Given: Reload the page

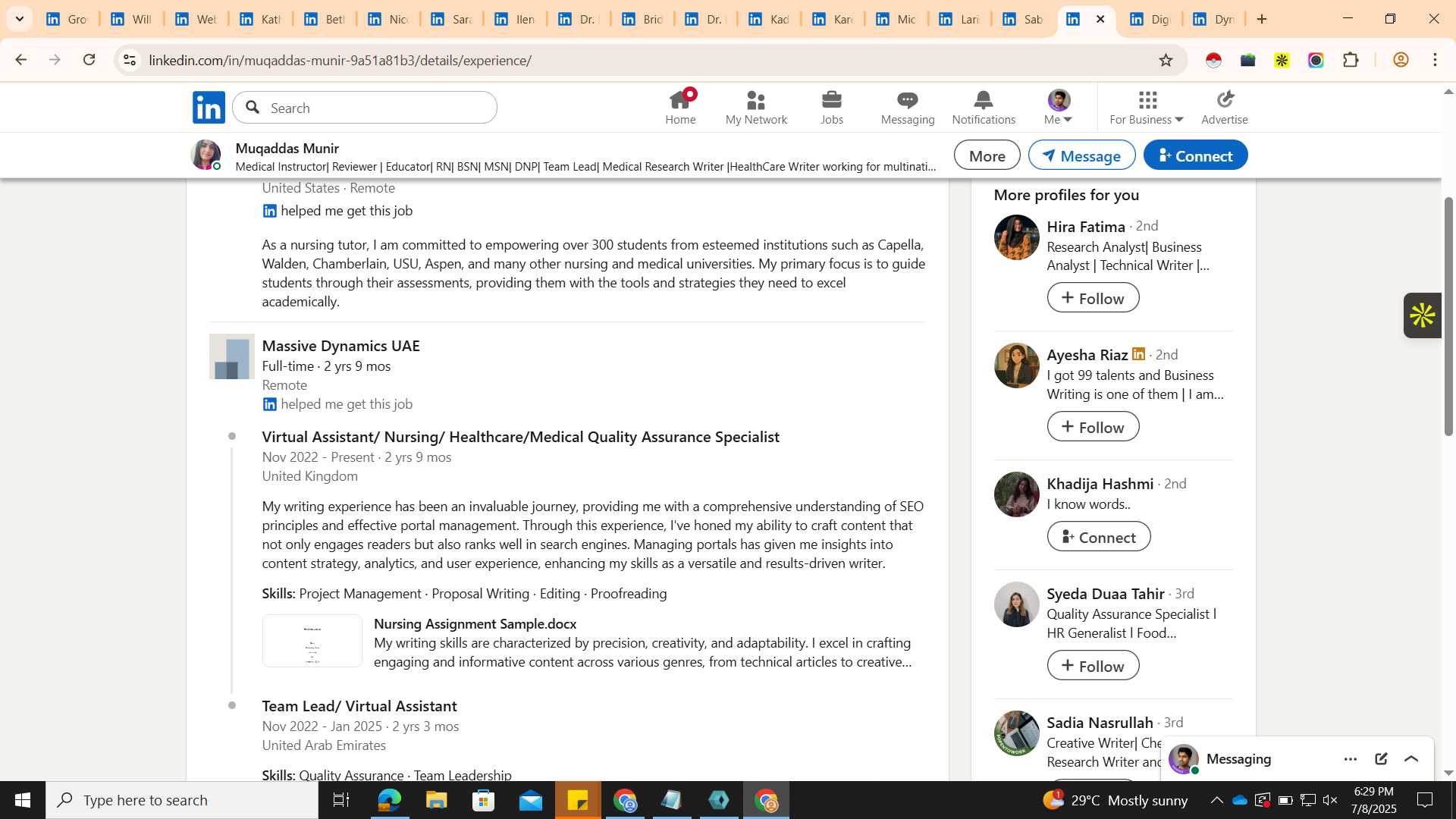Looking at the screenshot, I should (89, 60).
